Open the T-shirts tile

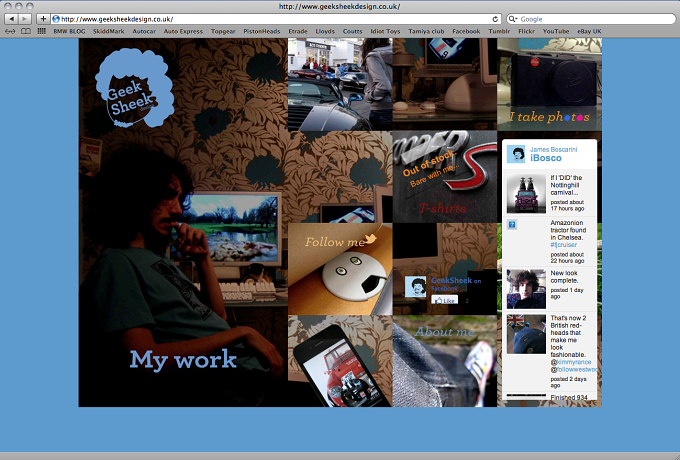[x=445, y=176]
